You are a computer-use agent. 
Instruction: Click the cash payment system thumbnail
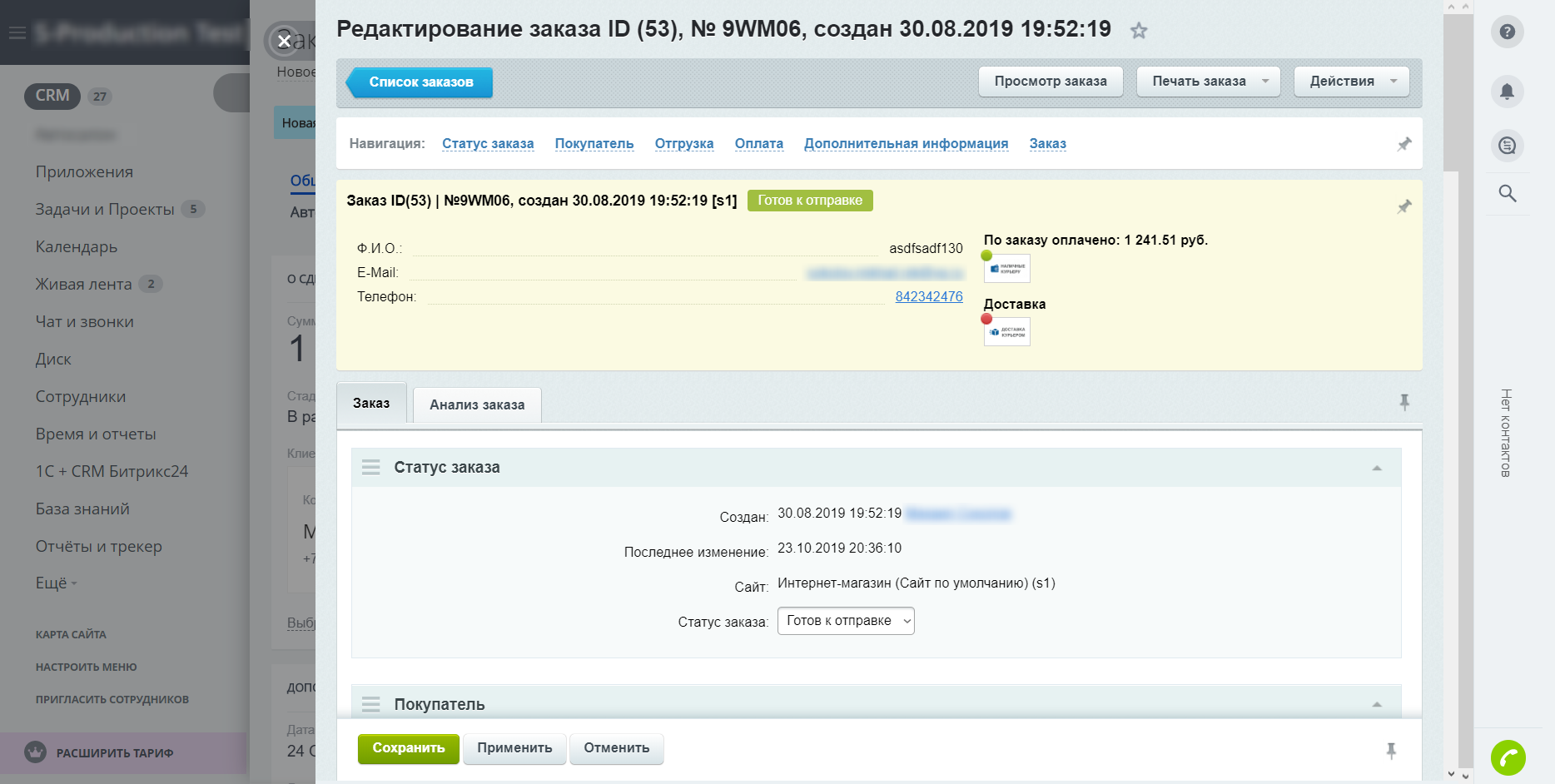point(1007,268)
